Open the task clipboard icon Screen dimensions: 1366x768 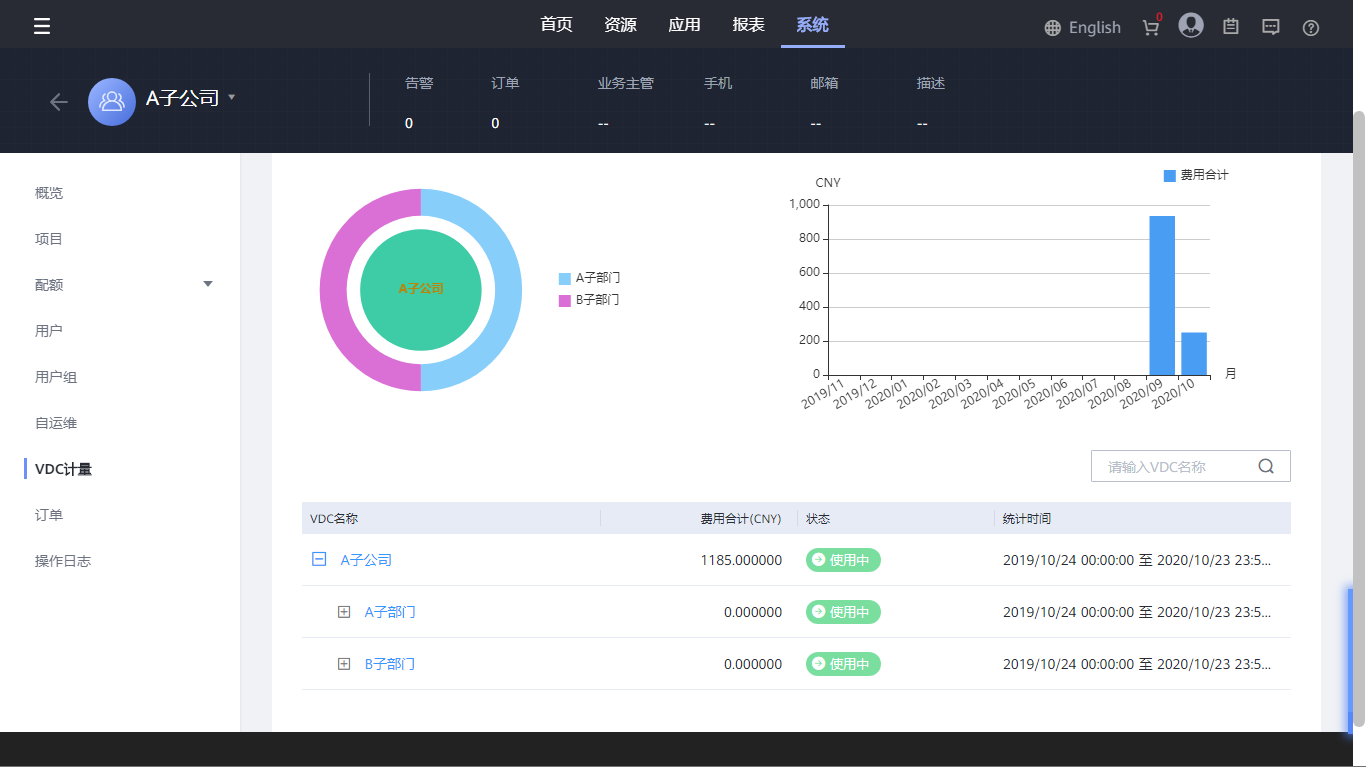point(1231,27)
